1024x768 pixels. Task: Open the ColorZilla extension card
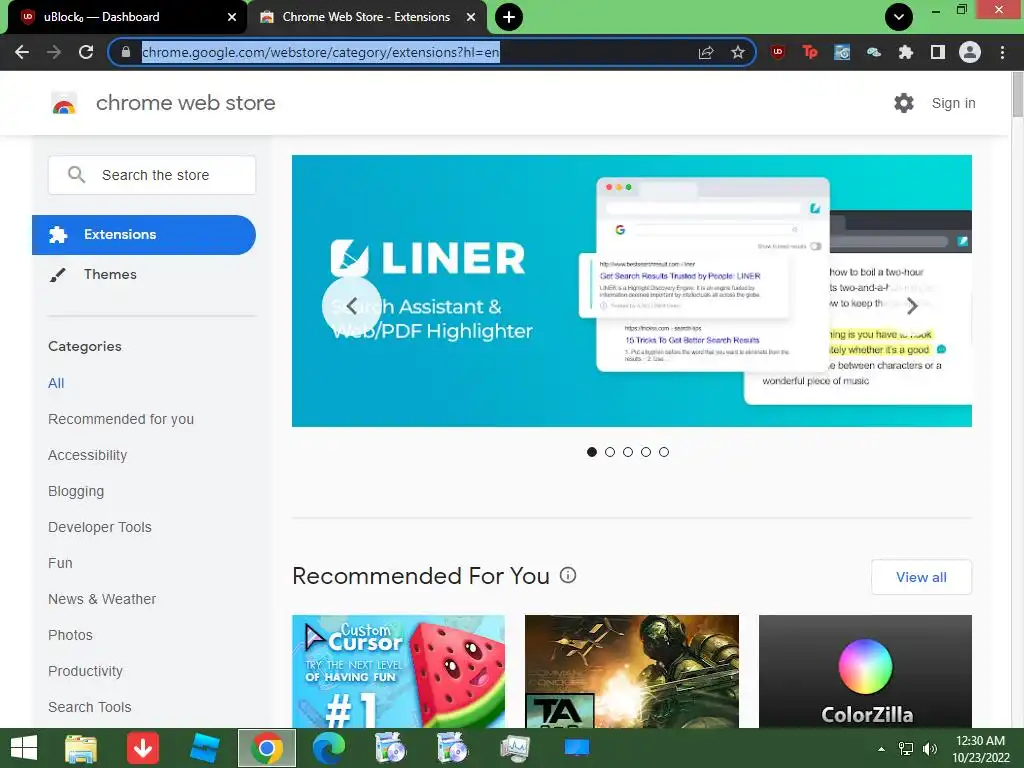865,671
